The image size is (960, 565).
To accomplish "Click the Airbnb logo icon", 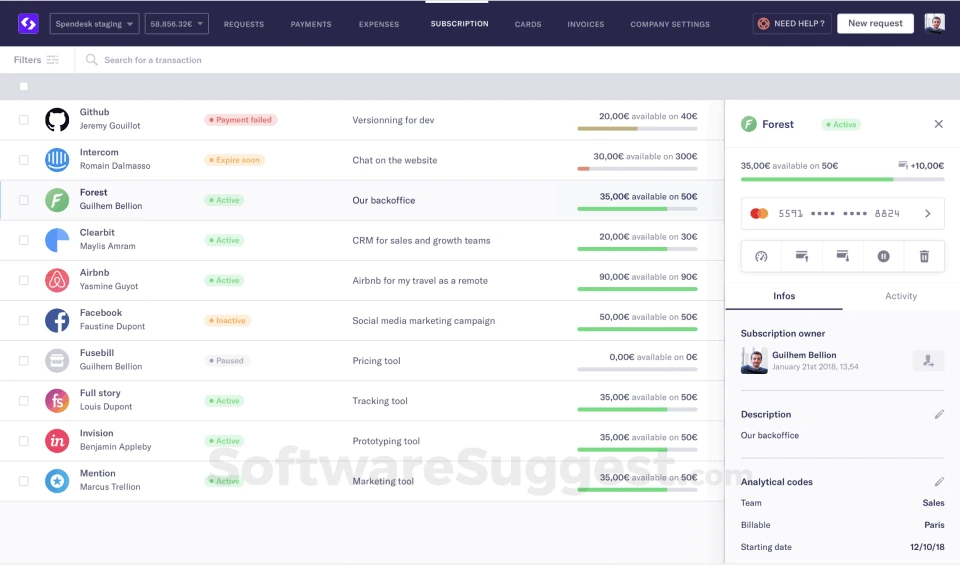I will pyautogui.click(x=57, y=280).
